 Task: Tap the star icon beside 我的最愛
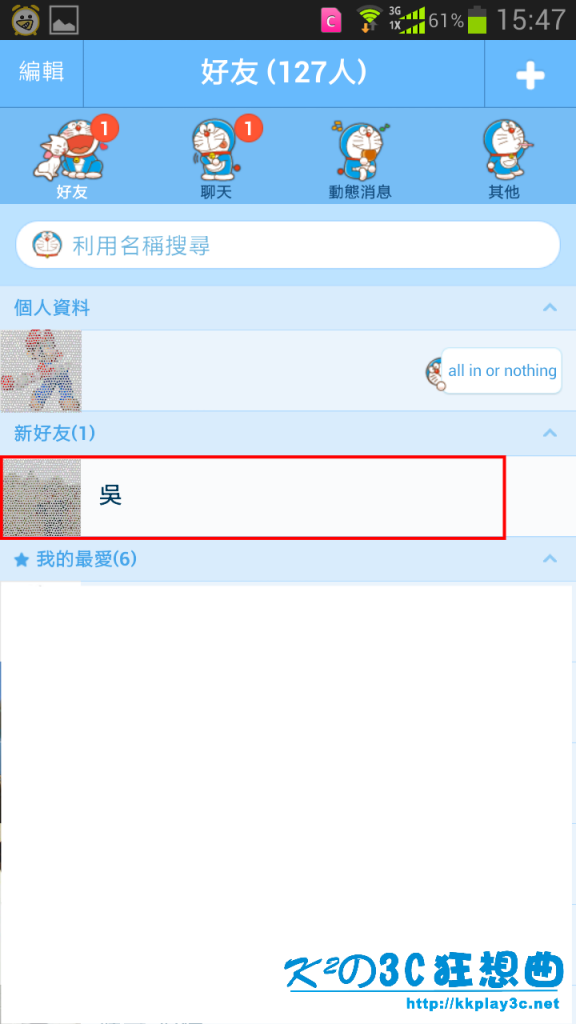[22, 560]
